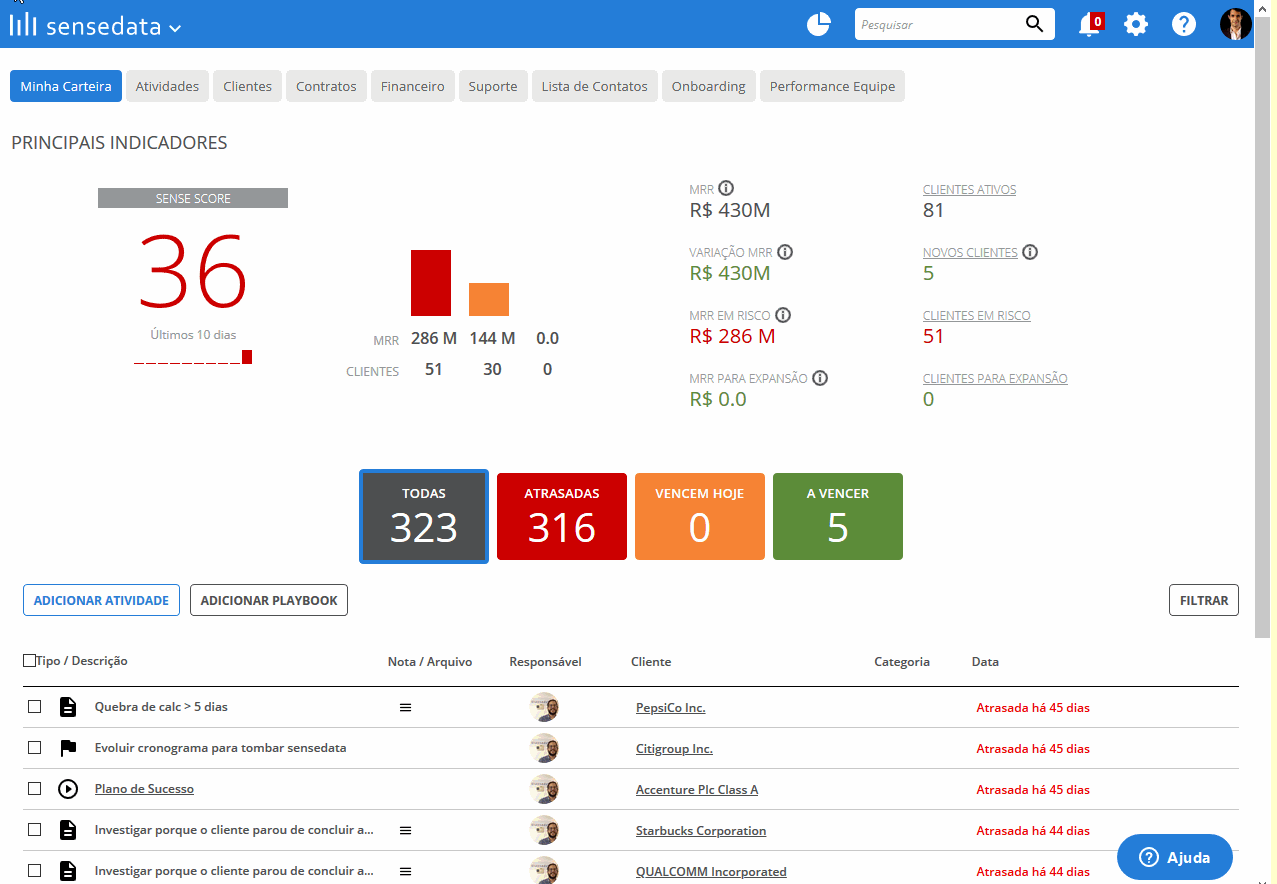The width and height of the screenshot is (1277, 884).
Task: Check the box for Quebra de calc row
Action: 35,707
